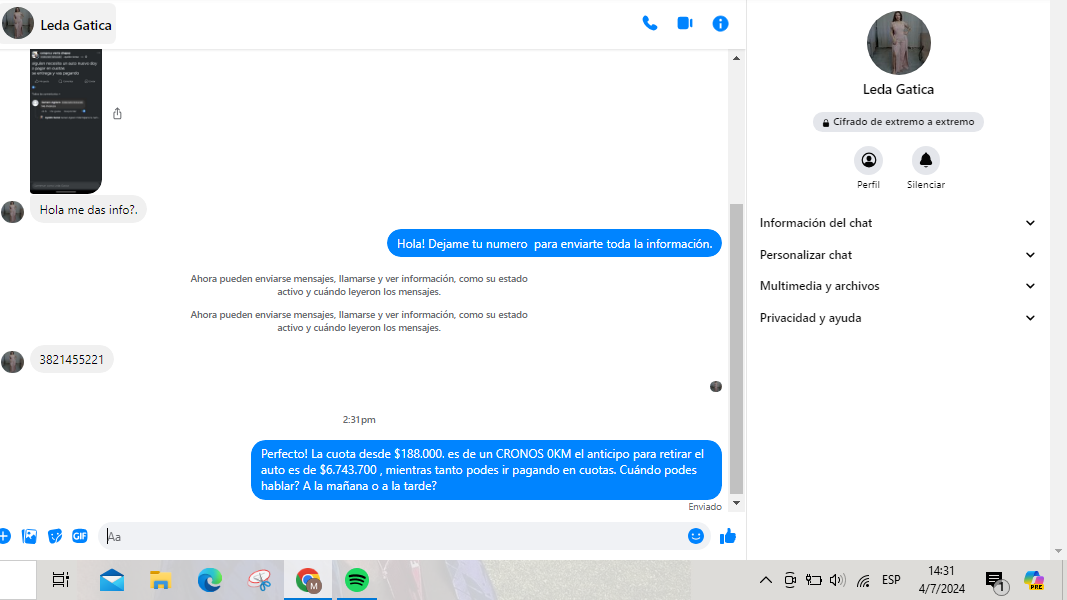Image resolution: width=1067 pixels, height=600 pixels.
Task: Open File Explorer from the taskbar
Action: (161, 580)
